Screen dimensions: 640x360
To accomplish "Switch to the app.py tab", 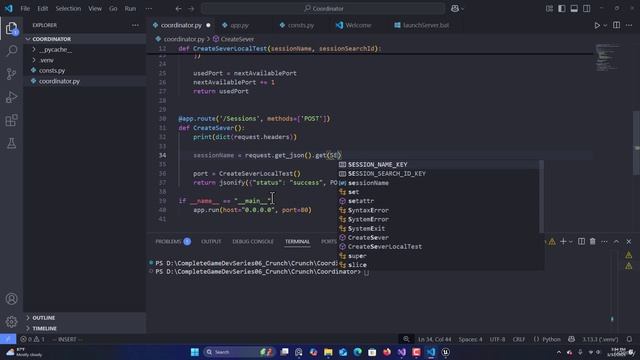I will tap(239, 25).
